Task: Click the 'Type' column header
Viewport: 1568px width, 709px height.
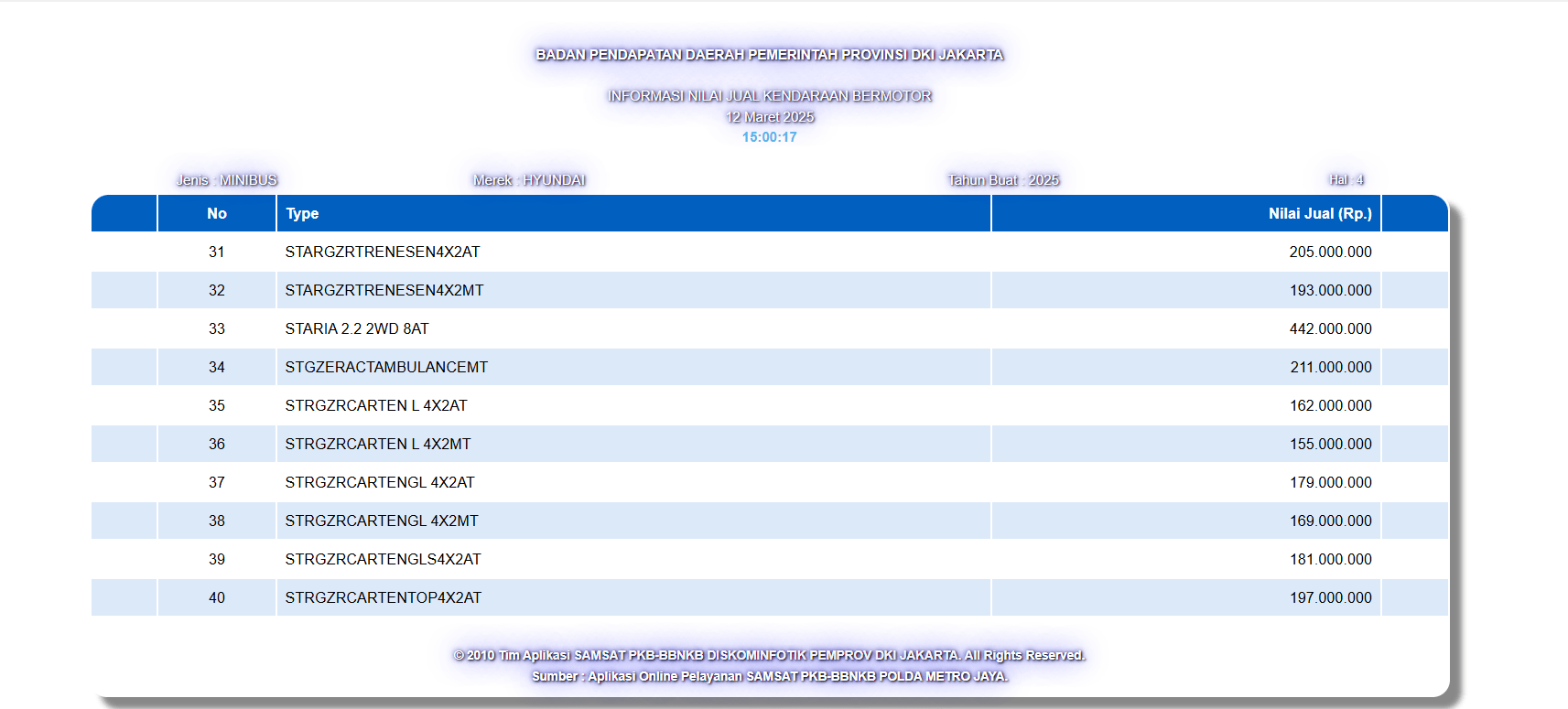Action: coord(633,213)
